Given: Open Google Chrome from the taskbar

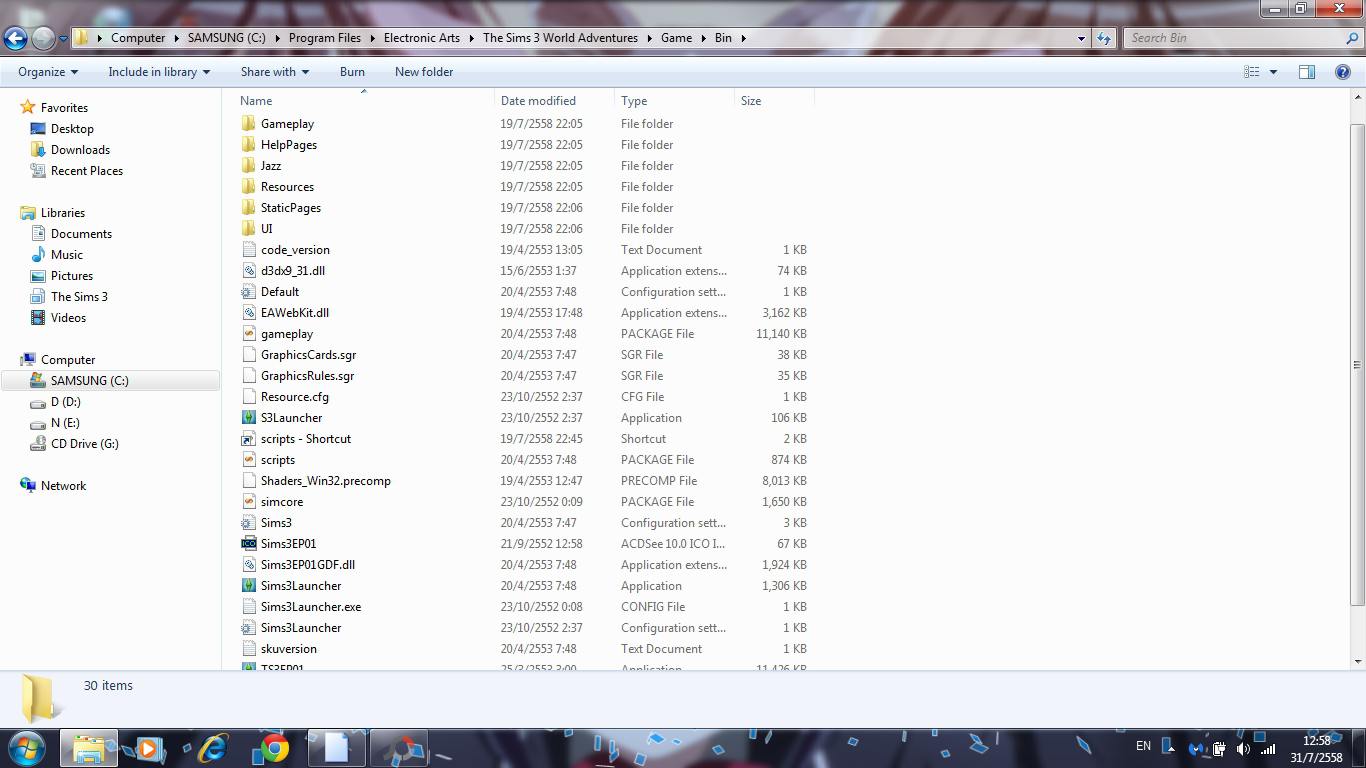Looking at the screenshot, I should (x=274, y=748).
